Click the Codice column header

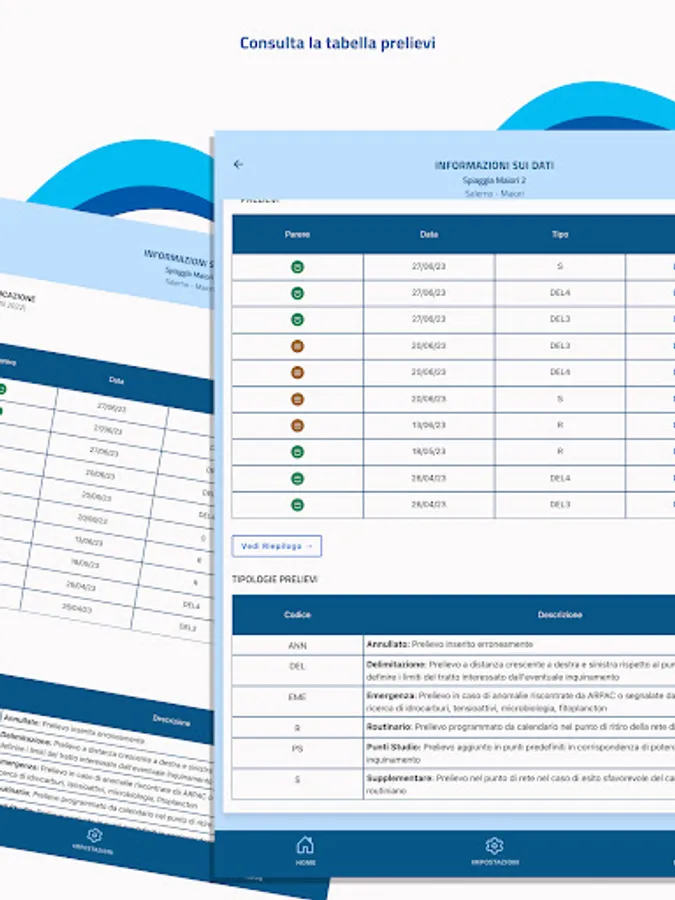coord(297,615)
